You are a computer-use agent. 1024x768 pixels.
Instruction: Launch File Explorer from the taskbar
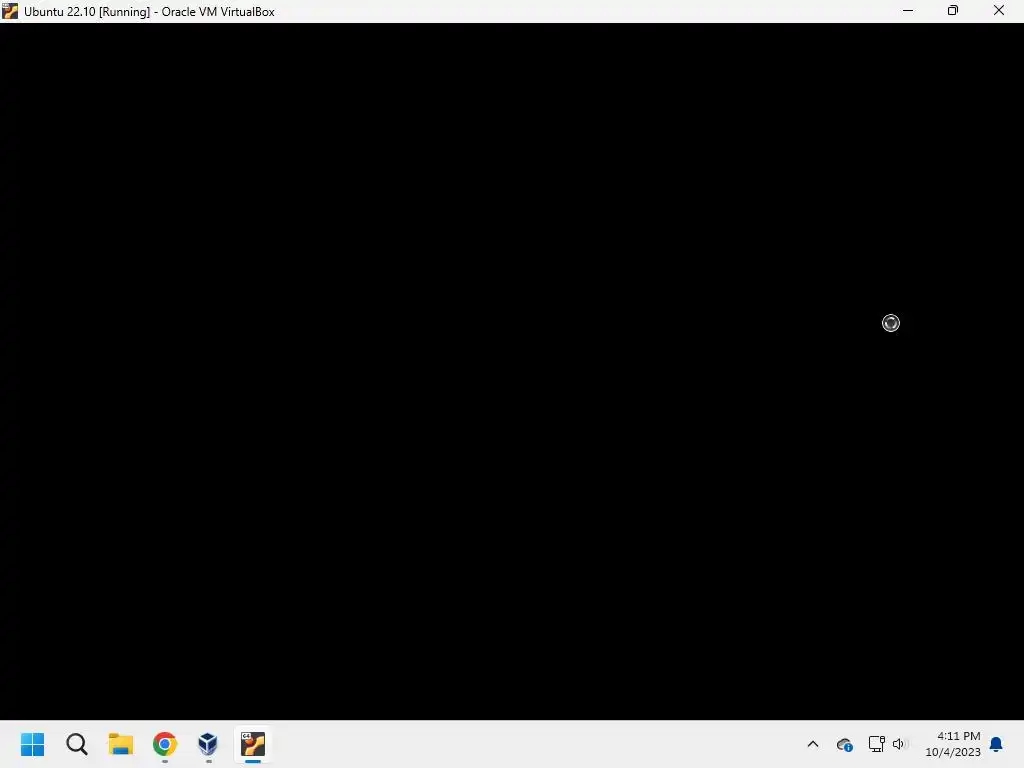[x=121, y=744]
